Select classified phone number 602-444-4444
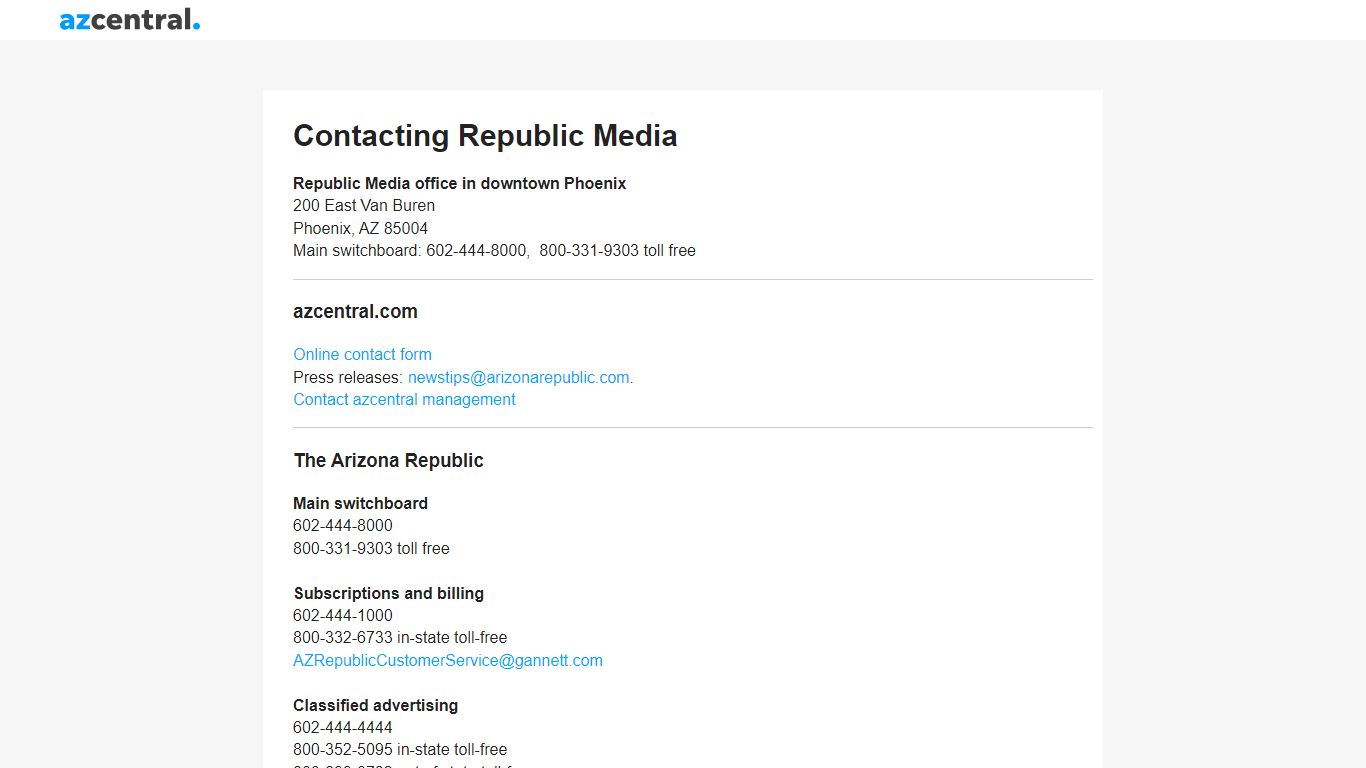Image resolution: width=1366 pixels, height=768 pixels. [x=343, y=727]
